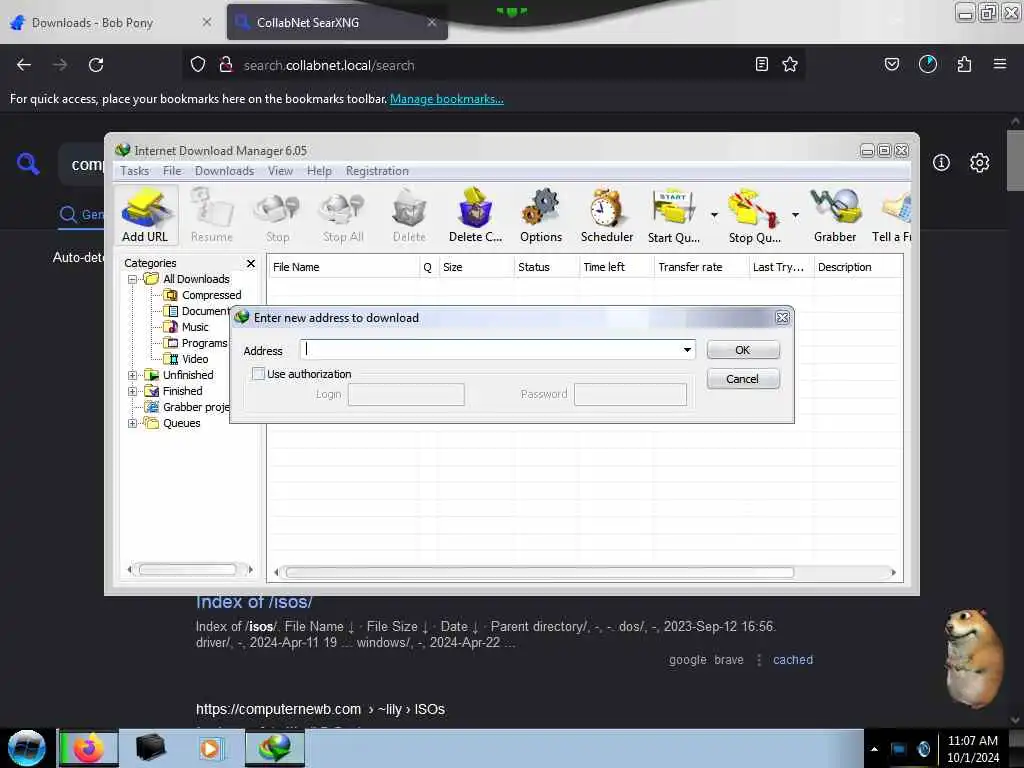Click the Stop All toolbar icon
The width and height of the screenshot is (1024, 768).
pyautogui.click(x=343, y=215)
